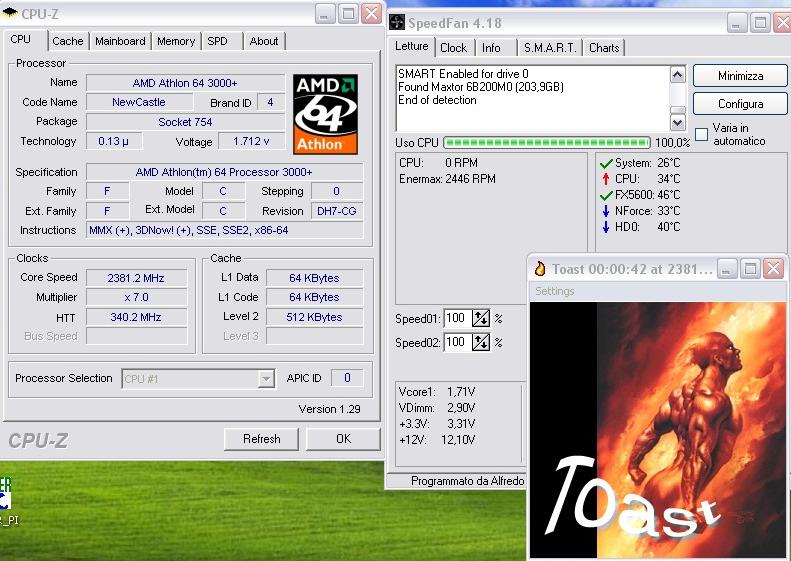Click the Speed01 percentage input field
The width and height of the screenshot is (791, 561).
click(458, 318)
